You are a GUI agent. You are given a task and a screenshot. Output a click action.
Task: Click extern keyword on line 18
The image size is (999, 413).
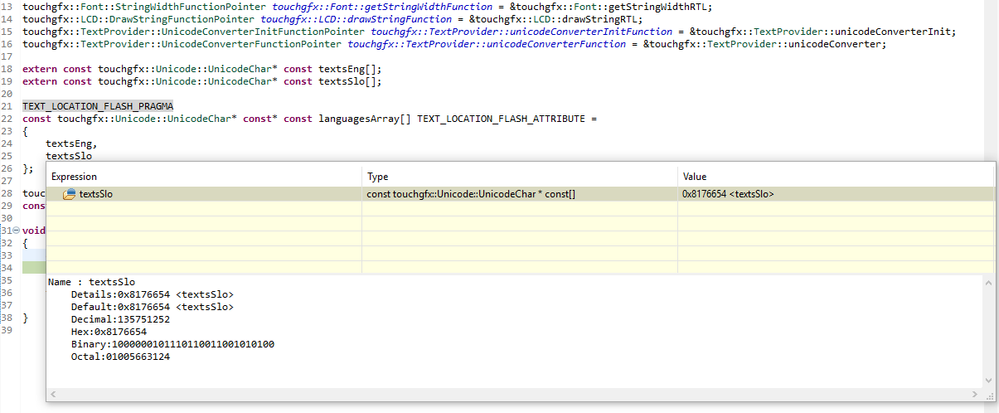click(x=40, y=68)
